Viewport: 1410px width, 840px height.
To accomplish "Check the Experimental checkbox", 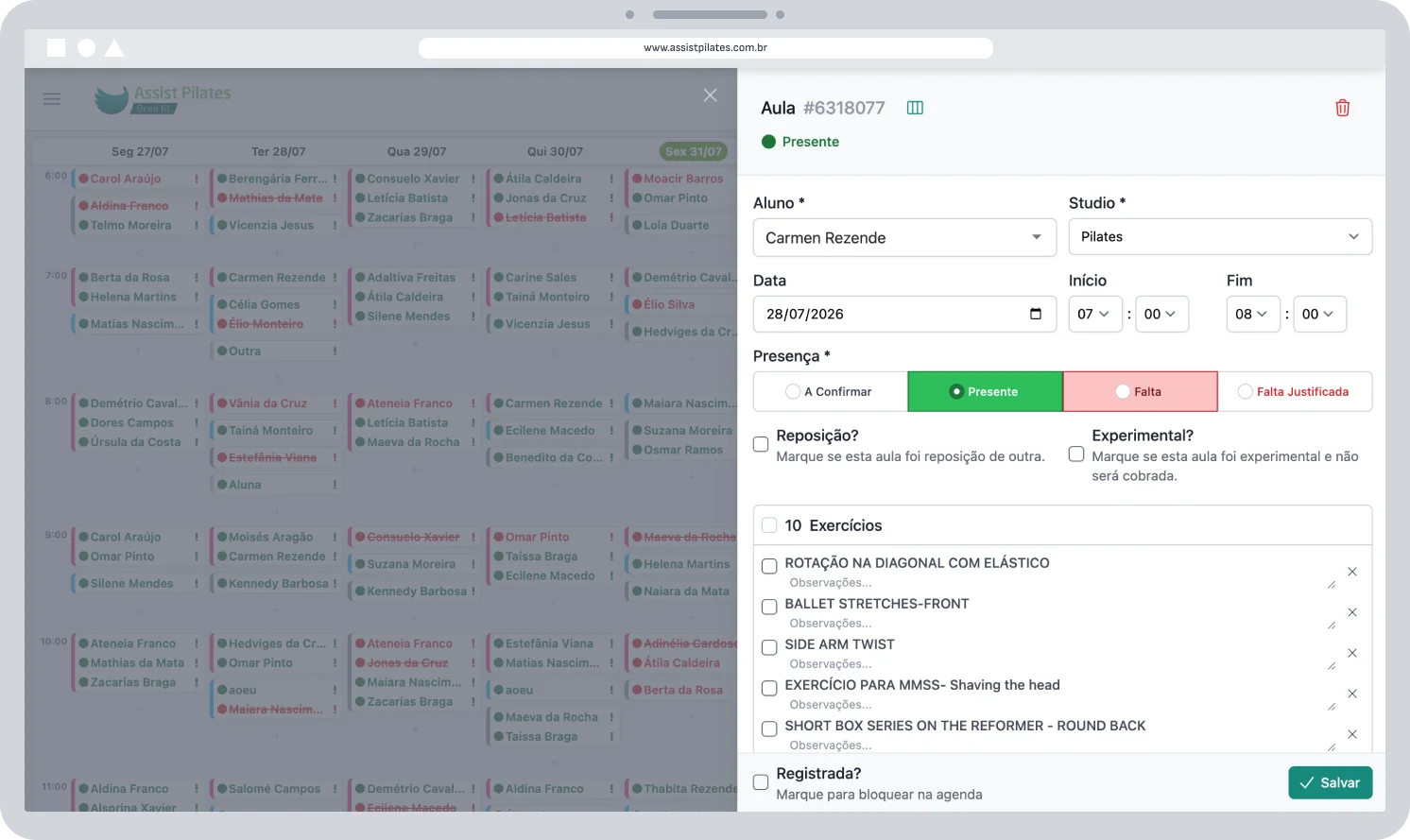I will (x=1076, y=454).
